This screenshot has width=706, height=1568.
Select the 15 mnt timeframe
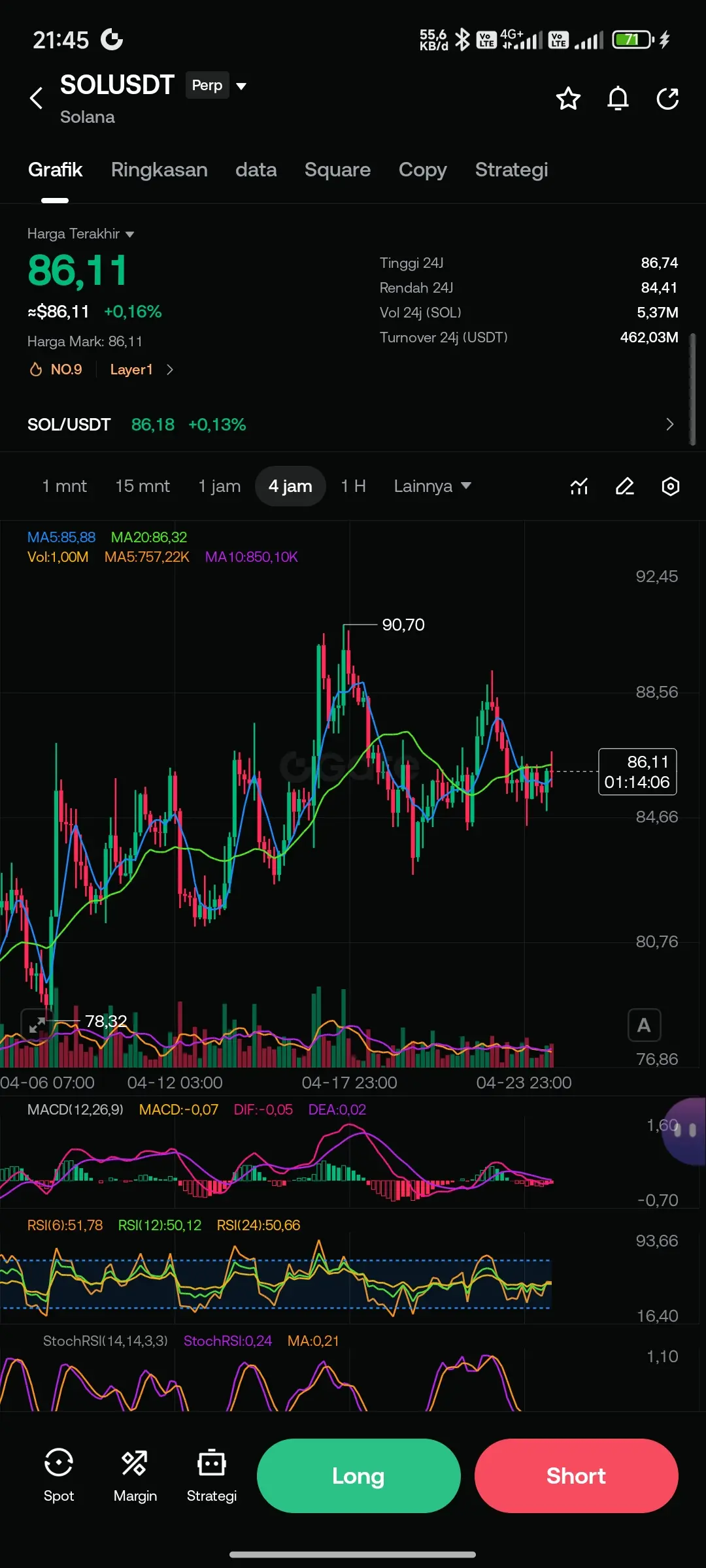143,486
